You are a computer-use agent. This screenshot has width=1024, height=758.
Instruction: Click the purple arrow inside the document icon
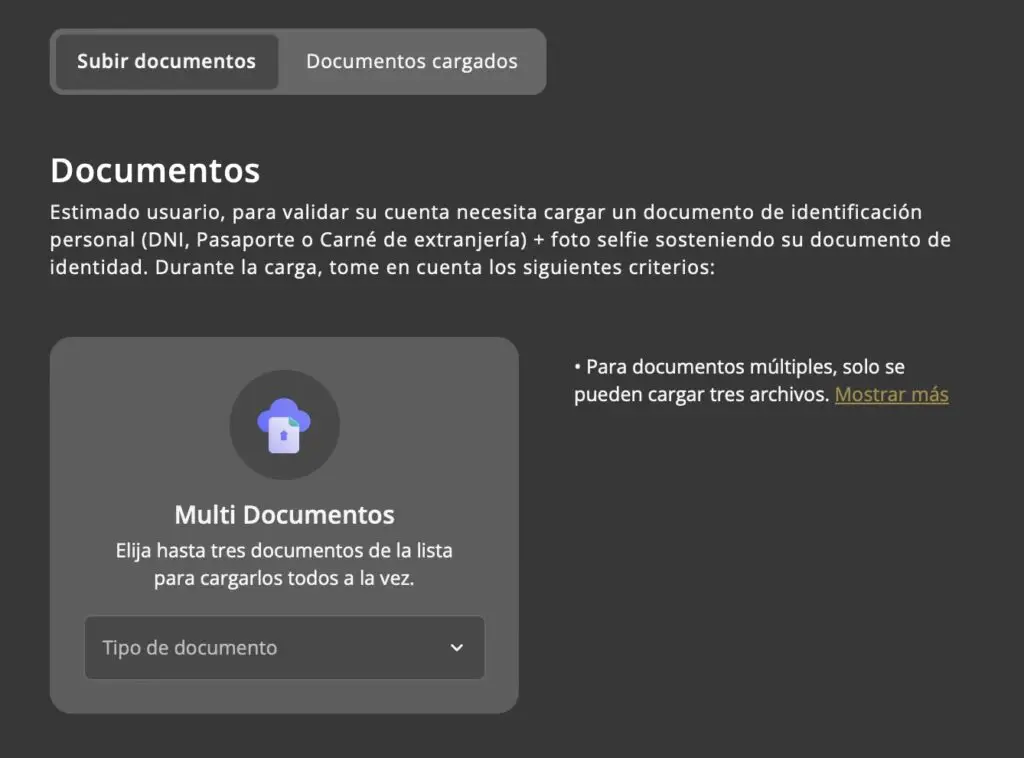pos(284,434)
